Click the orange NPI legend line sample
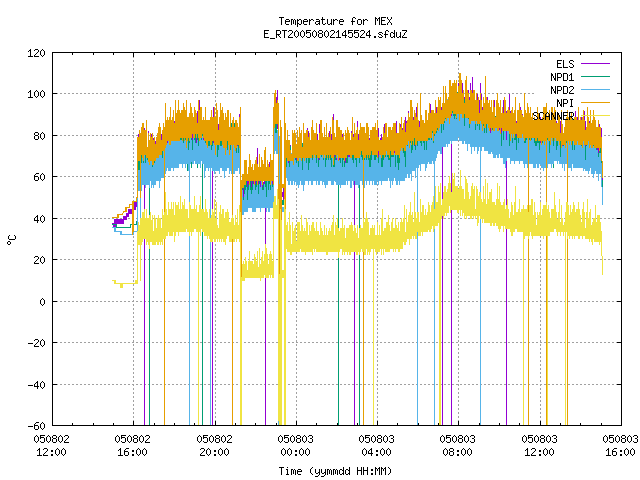The width and height of the screenshot is (640, 480). pos(595,103)
